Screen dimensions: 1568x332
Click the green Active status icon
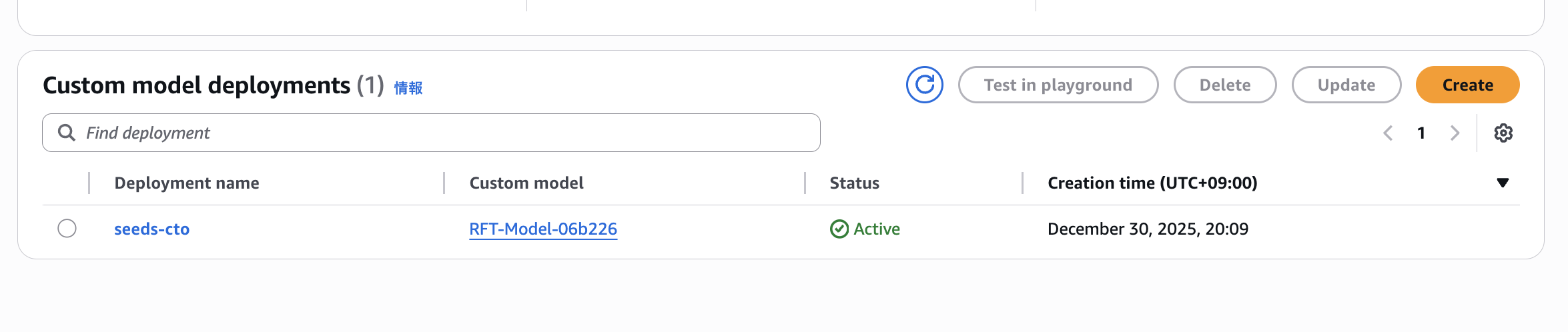839,229
